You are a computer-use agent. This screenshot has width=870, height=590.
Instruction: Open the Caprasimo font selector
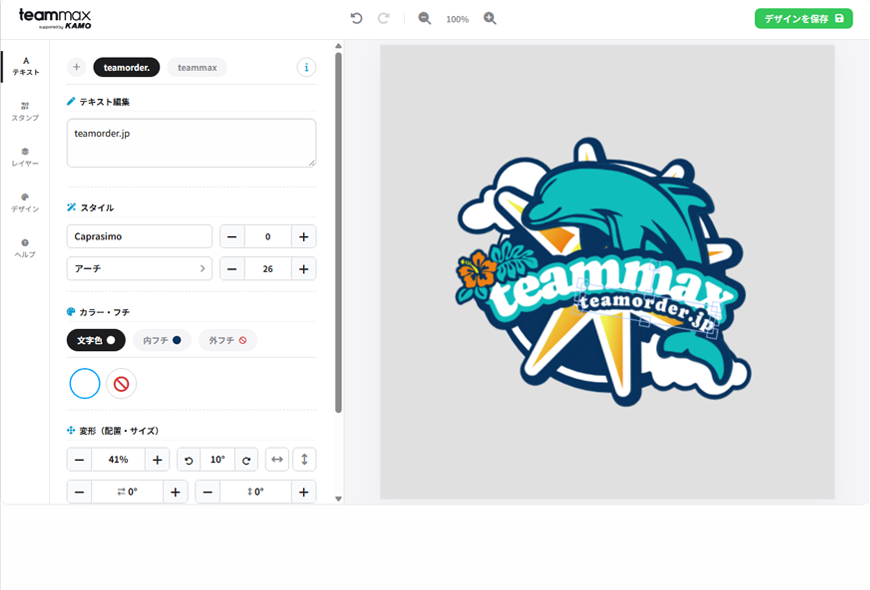pos(139,236)
